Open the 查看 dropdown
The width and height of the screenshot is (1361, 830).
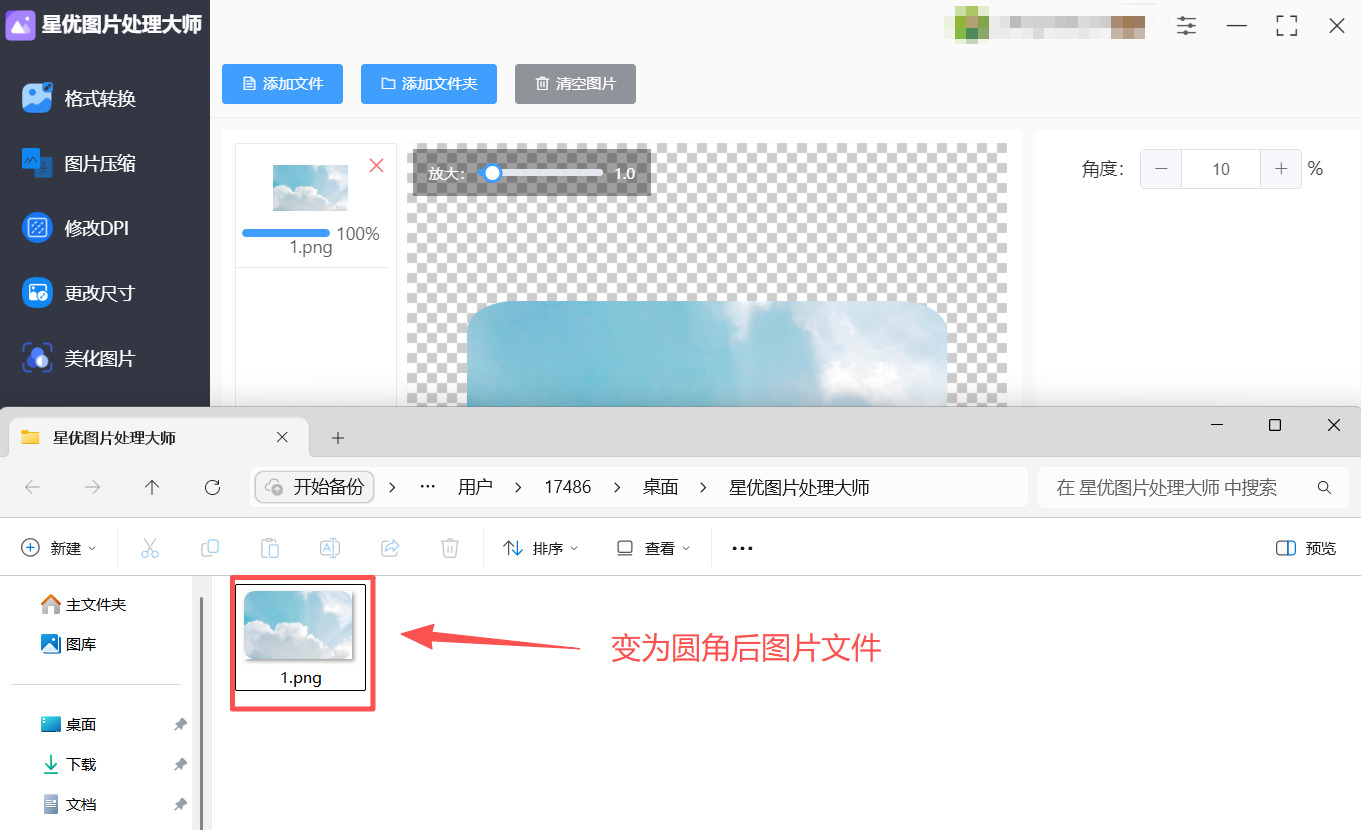653,548
